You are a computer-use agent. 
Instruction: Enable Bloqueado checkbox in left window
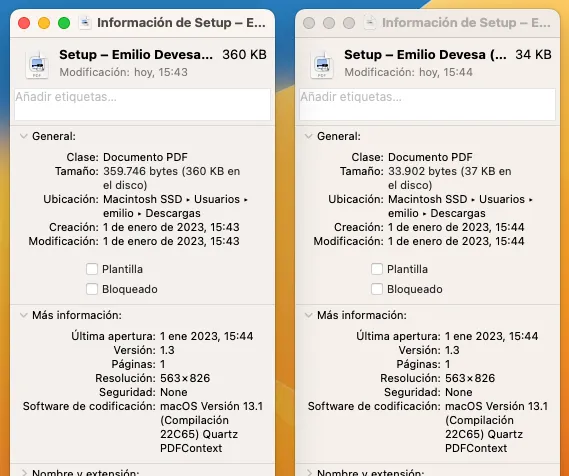click(x=92, y=289)
